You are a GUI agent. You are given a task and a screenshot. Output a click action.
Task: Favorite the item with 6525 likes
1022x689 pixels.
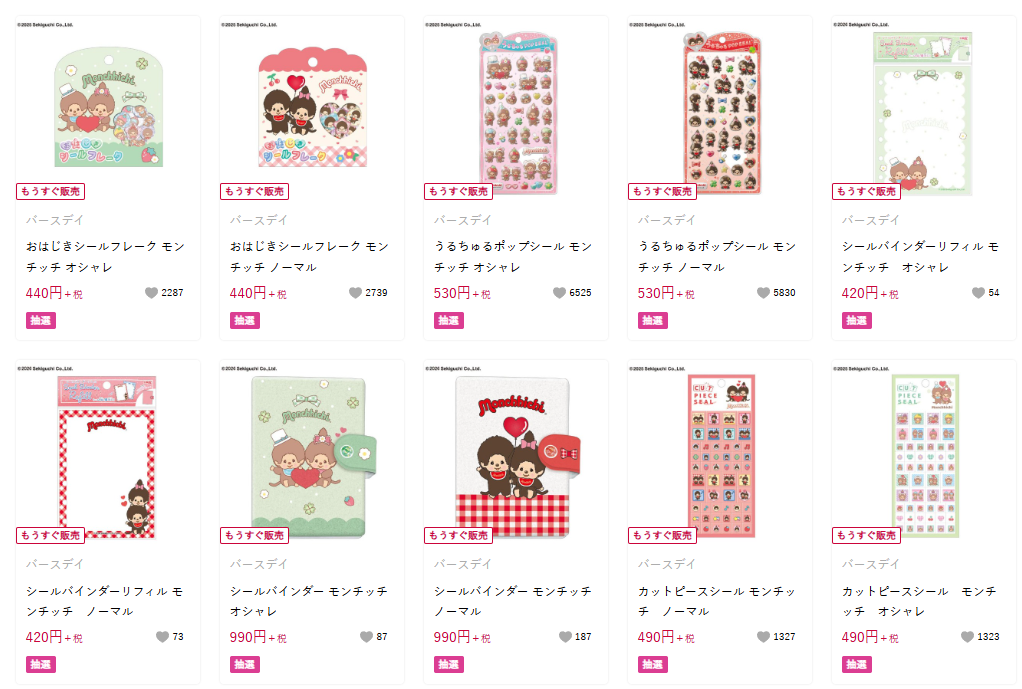[559, 293]
